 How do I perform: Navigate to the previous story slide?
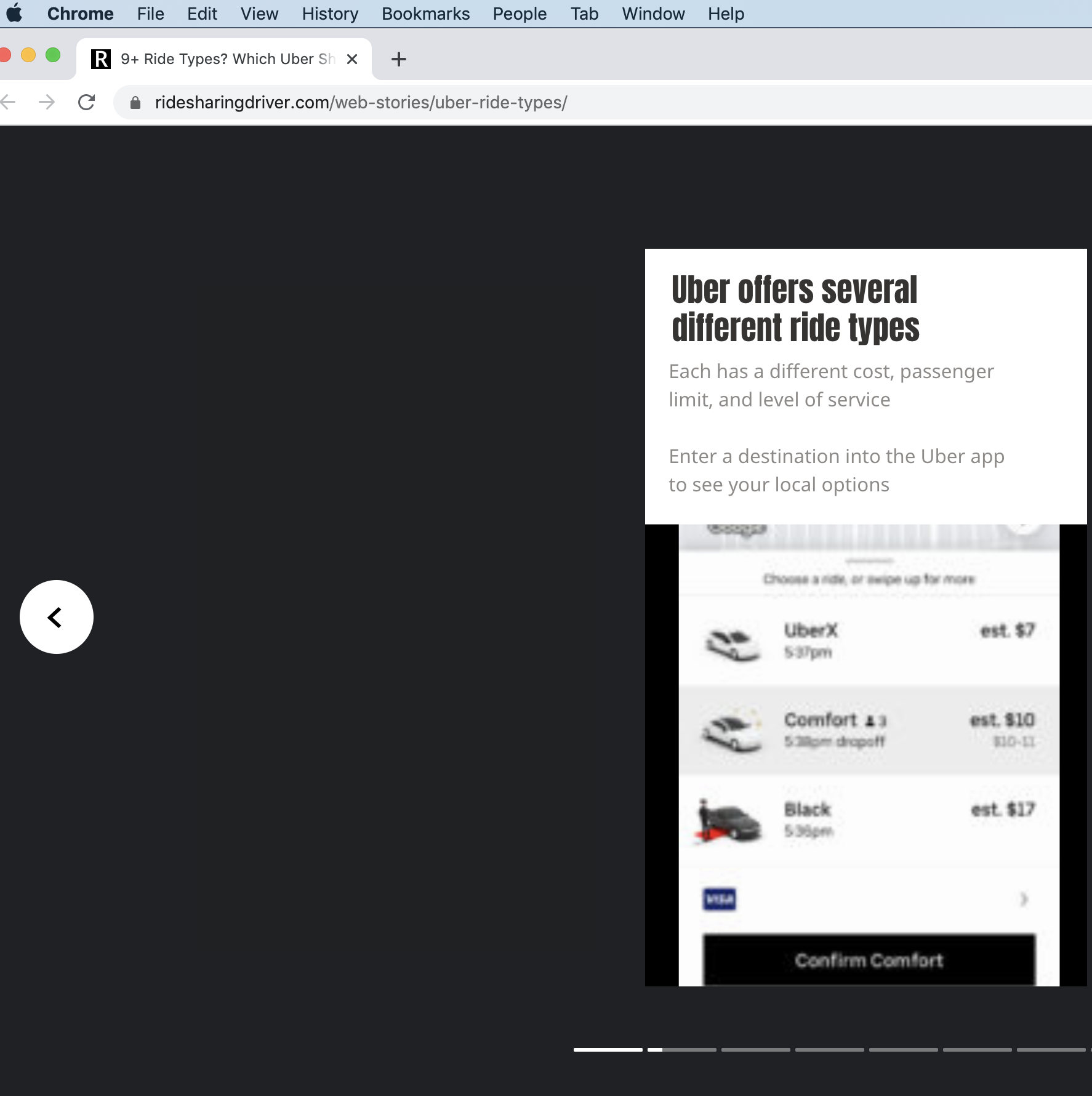point(56,617)
